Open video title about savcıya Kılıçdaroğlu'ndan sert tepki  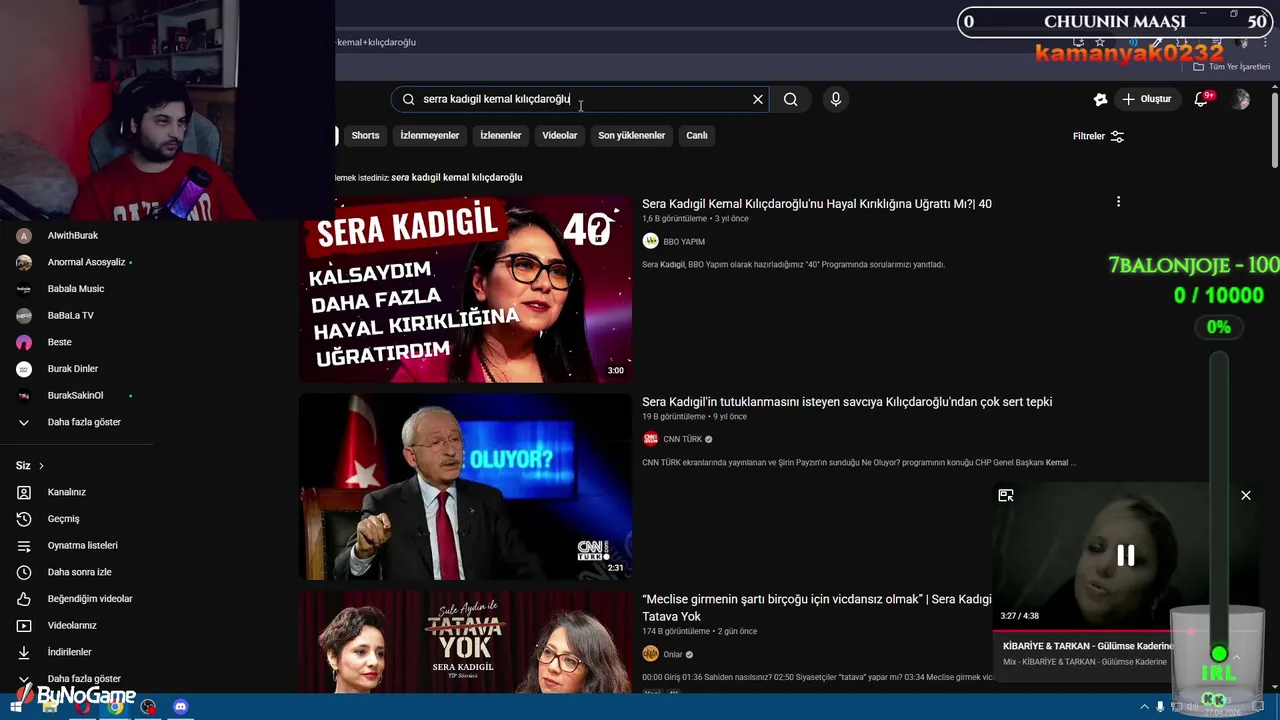point(847,402)
